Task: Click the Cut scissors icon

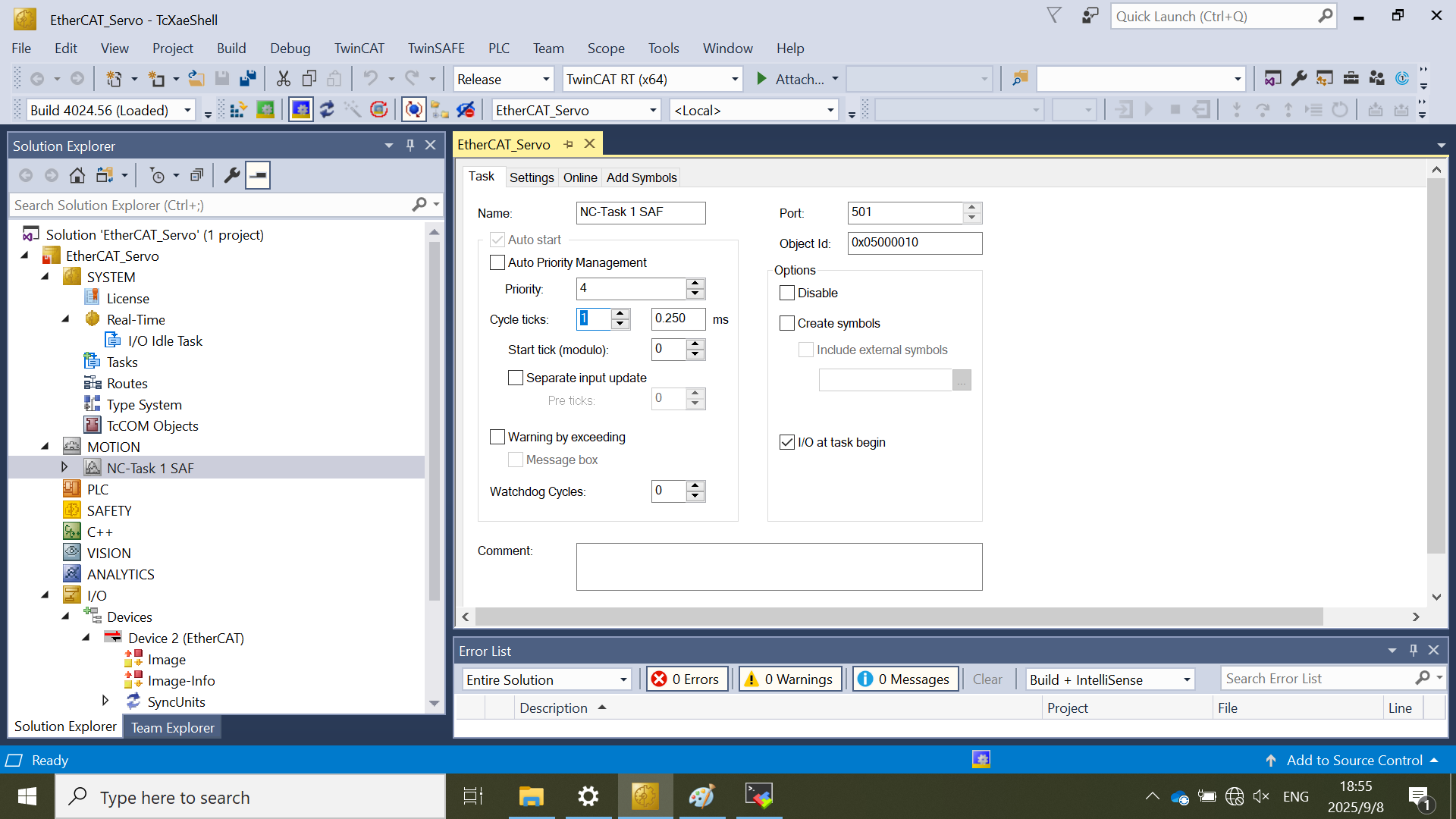Action: click(x=283, y=79)
